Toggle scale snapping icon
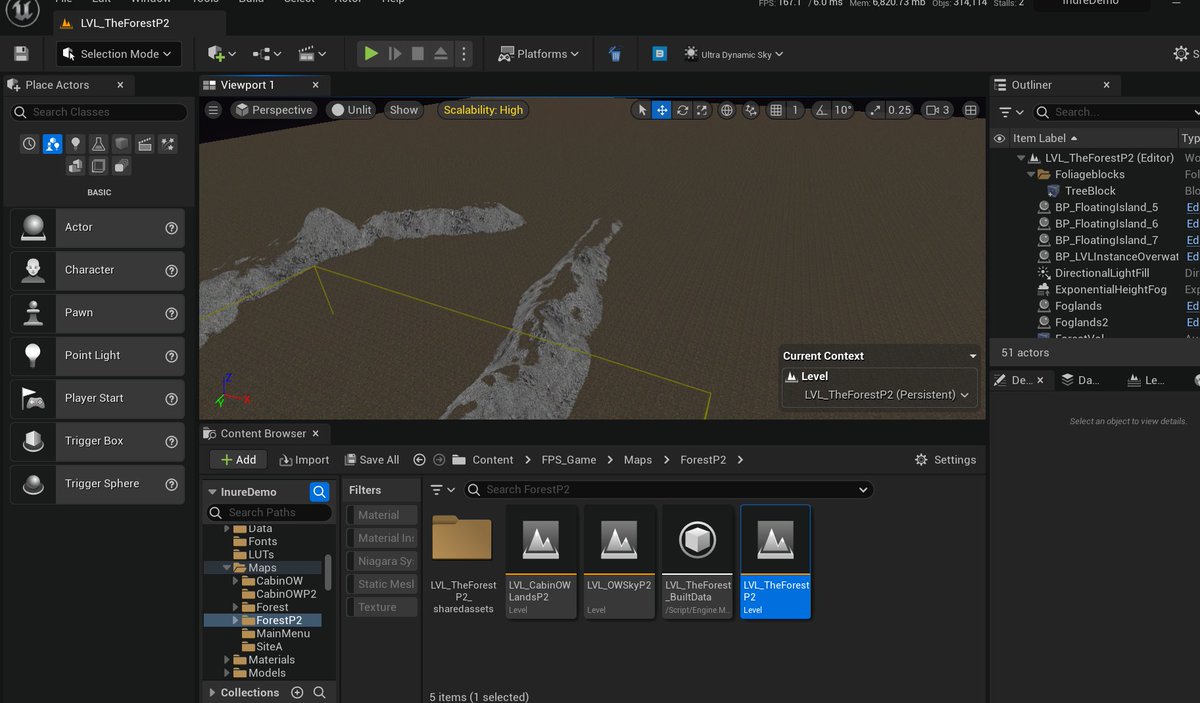This screenshot has width=1200, height=703. (x=875, y=110)
